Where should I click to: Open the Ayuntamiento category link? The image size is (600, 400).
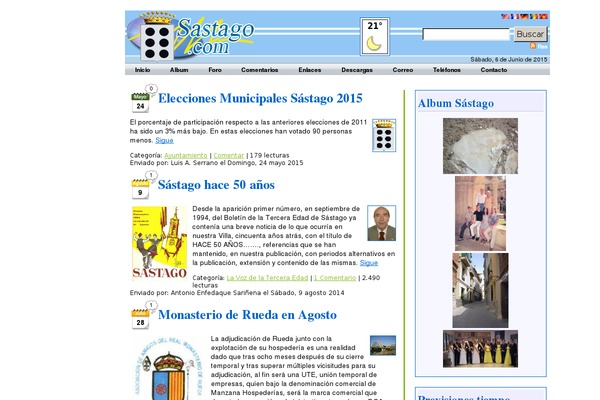[186, 155]
